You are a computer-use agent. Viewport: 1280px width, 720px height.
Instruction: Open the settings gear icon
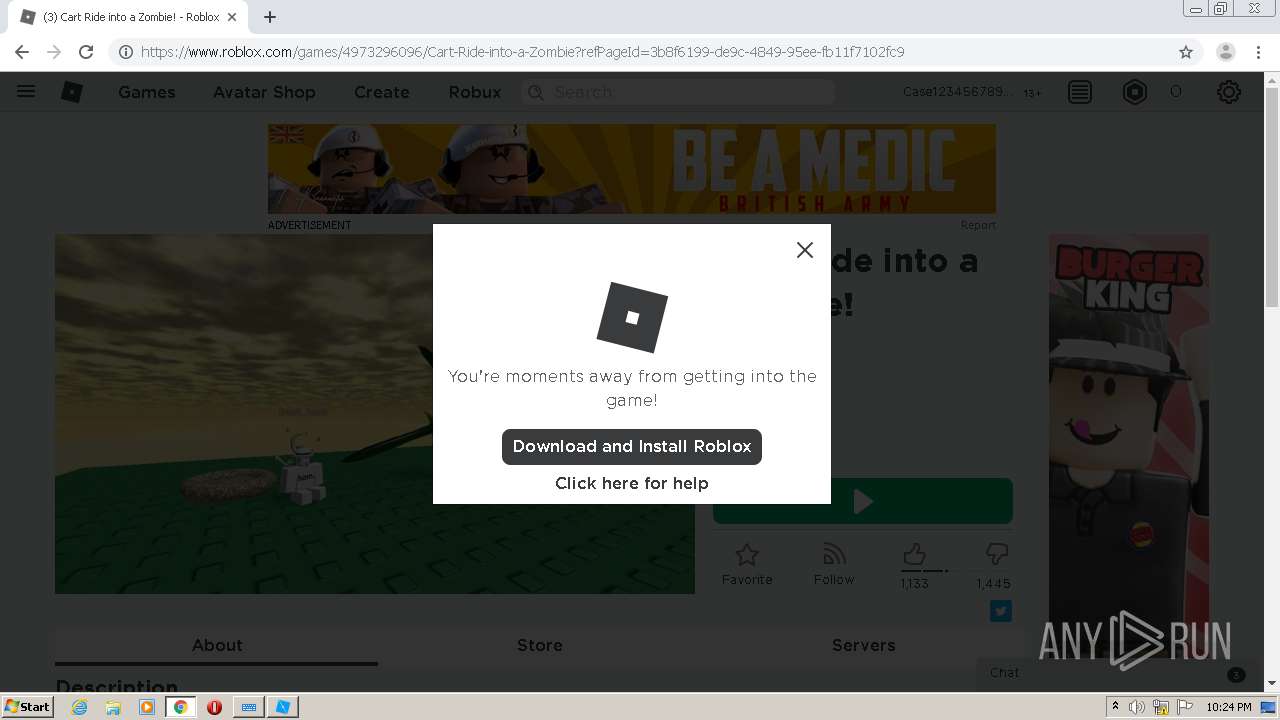tap(1229, 92)
